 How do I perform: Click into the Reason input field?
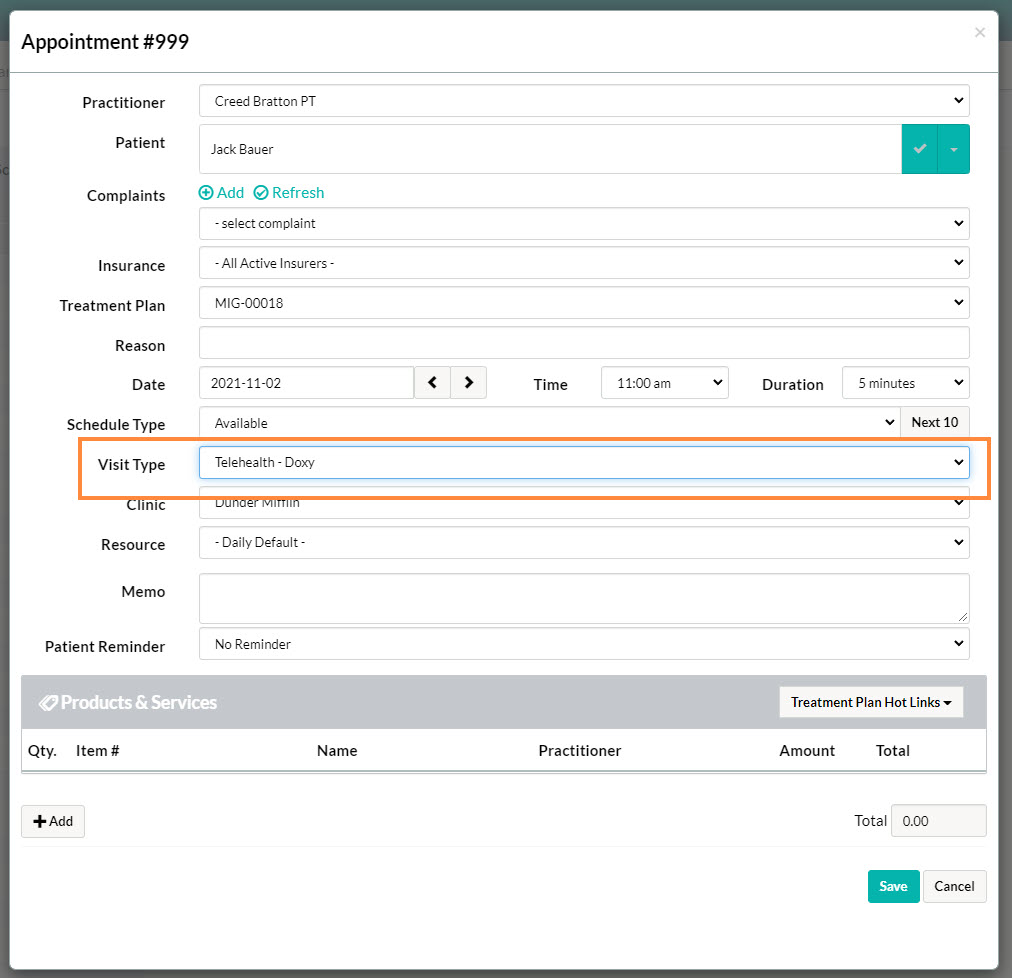pyautogui.click(x=584, y=343)
